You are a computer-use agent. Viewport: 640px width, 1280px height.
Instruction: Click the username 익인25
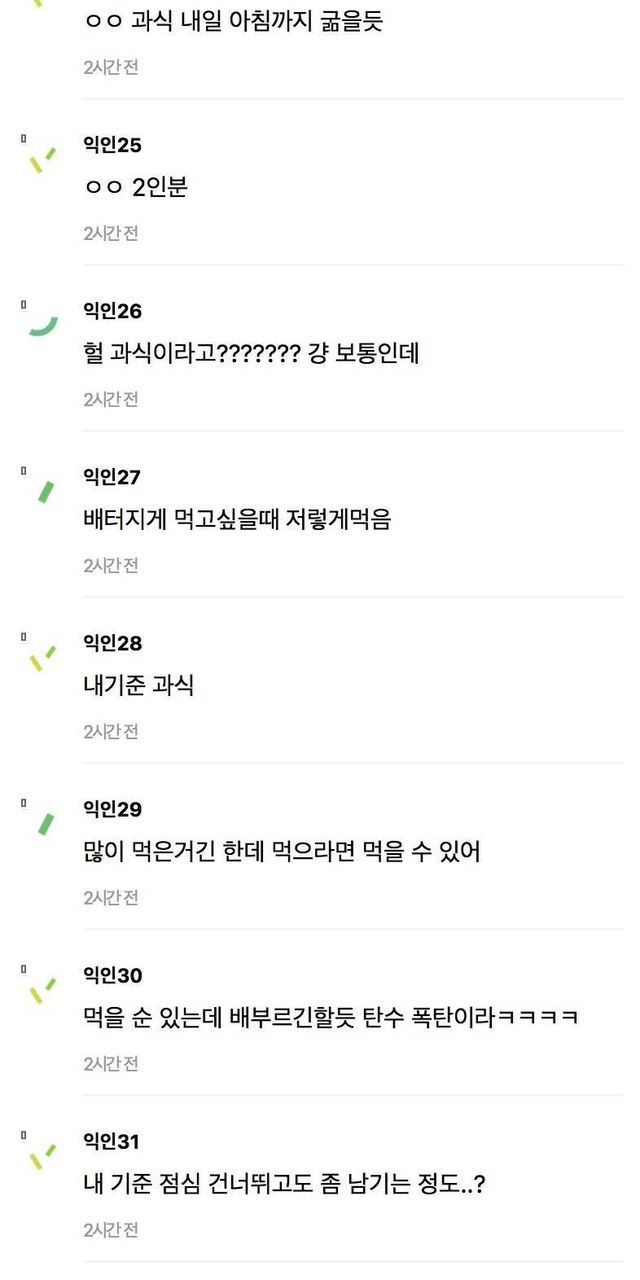(x=112, y=146)
